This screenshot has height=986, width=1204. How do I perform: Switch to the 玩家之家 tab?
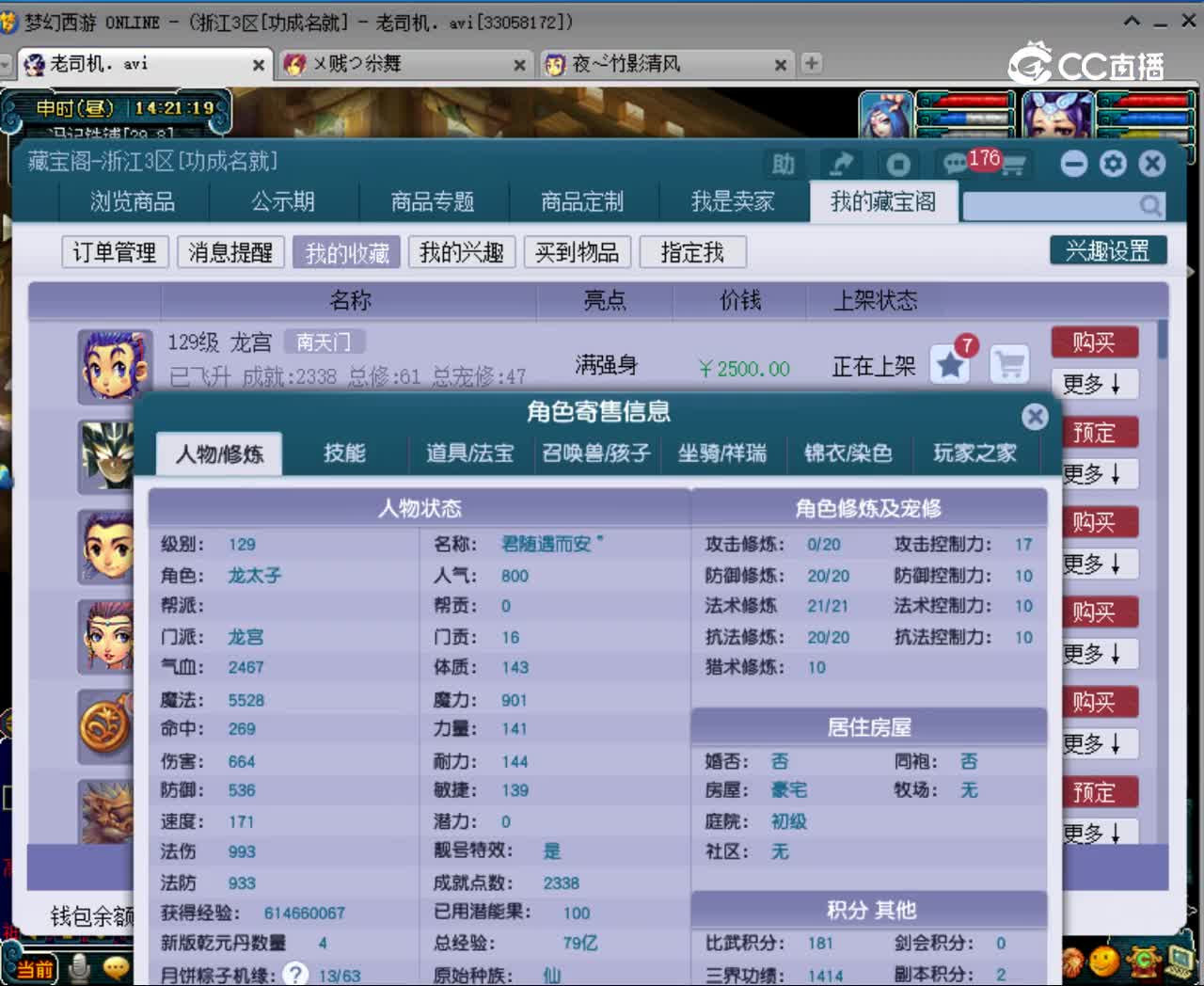coord(975,453)
